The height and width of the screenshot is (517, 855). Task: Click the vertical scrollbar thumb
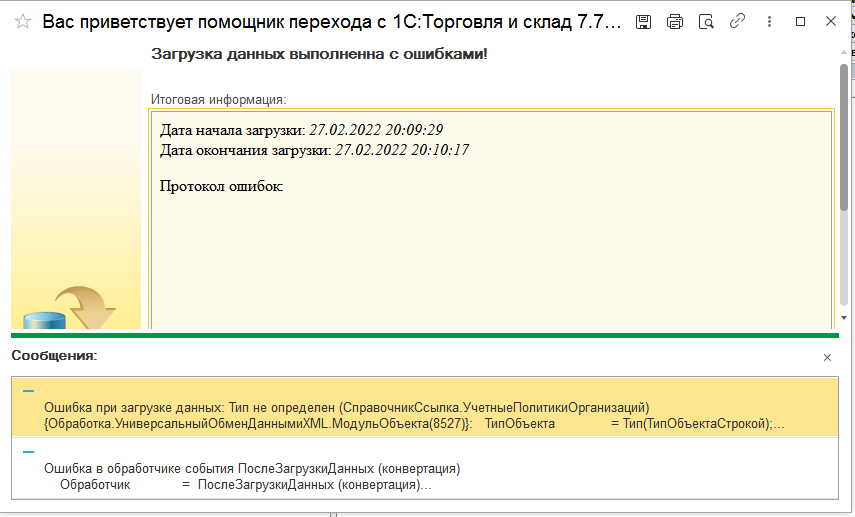click(x=844, y=137)
